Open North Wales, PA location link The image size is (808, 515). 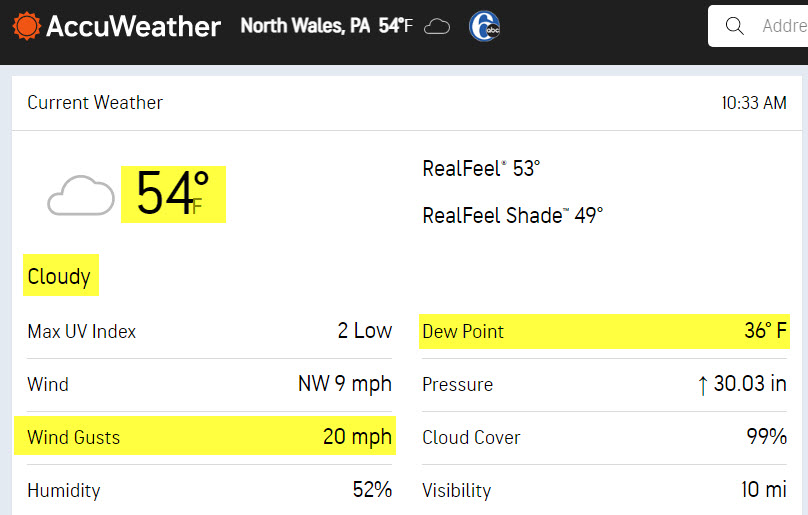click(305, 25)
